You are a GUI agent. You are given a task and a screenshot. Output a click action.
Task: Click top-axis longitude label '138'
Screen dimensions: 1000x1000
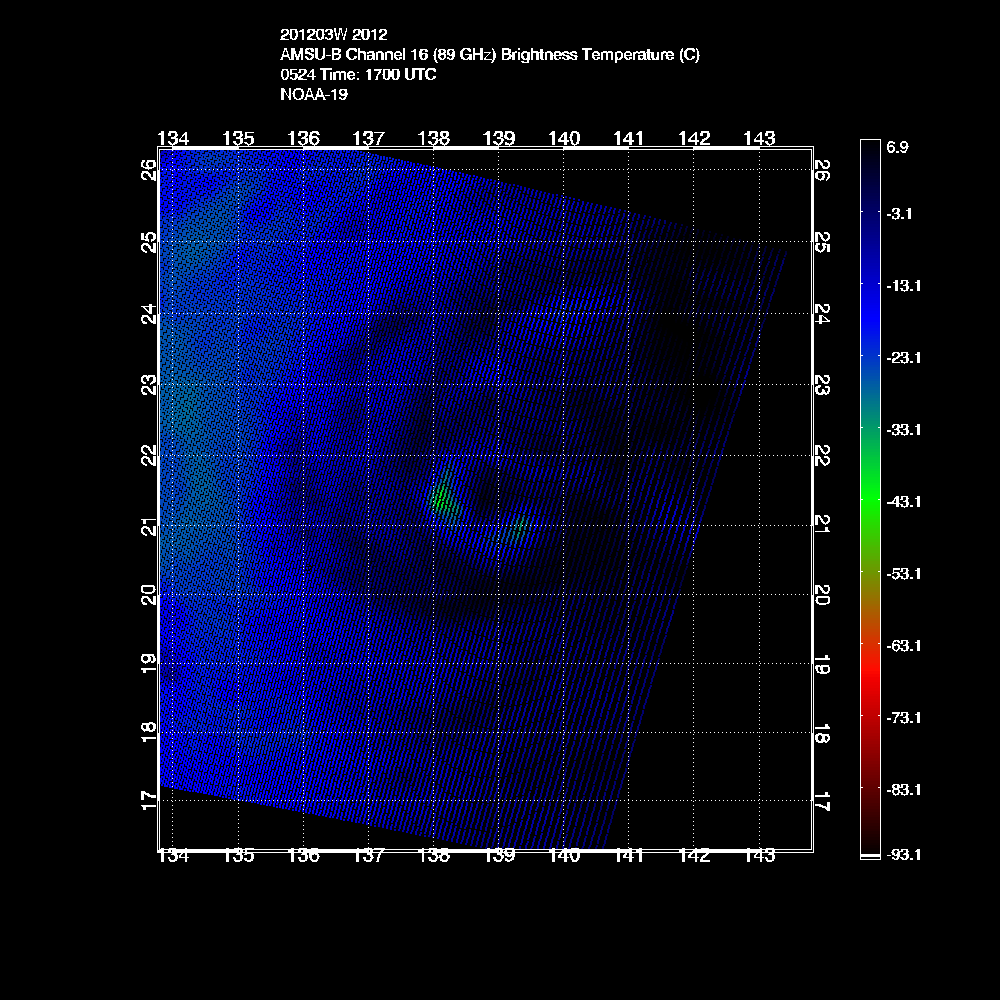(x=434, y=138)
